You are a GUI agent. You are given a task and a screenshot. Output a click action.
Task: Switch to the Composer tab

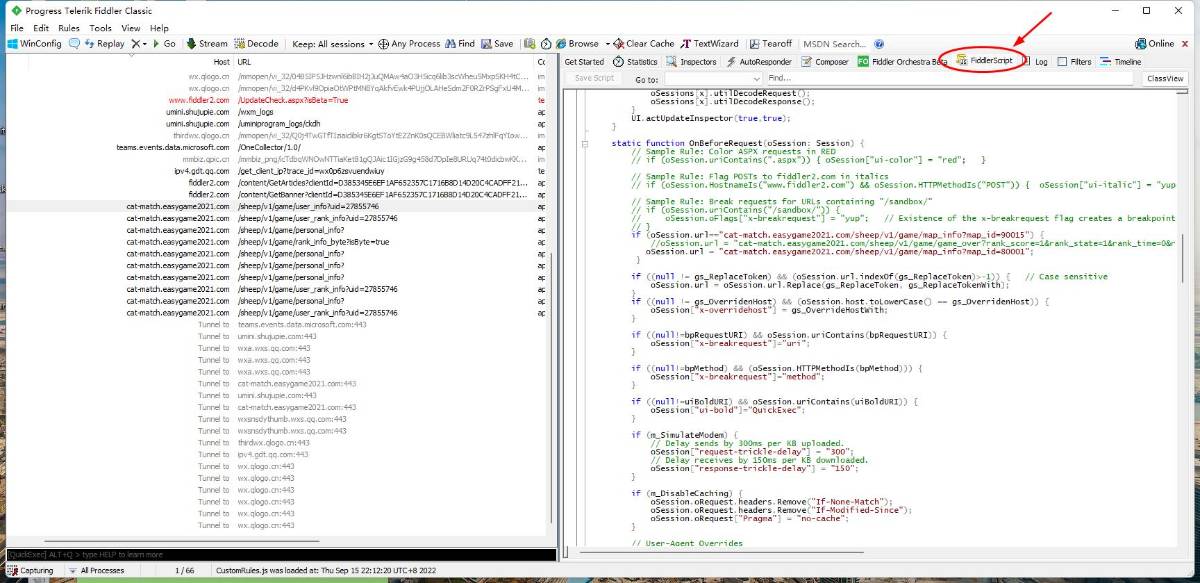[825, 62]
